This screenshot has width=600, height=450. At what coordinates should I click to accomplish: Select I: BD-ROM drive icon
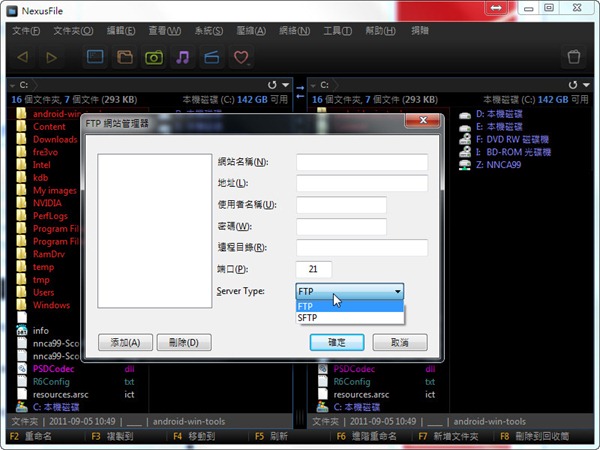coord(465,152)
